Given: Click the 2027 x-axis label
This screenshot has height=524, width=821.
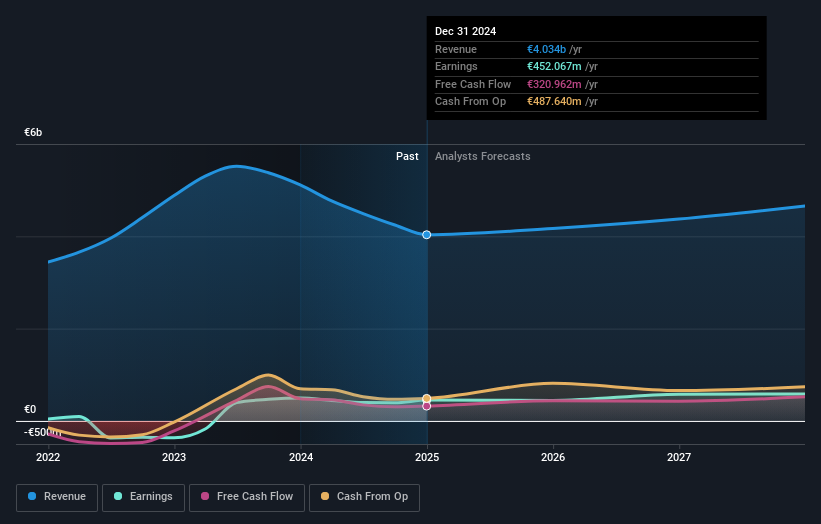Looking at the screenshot, I should [x=679, y=458].
